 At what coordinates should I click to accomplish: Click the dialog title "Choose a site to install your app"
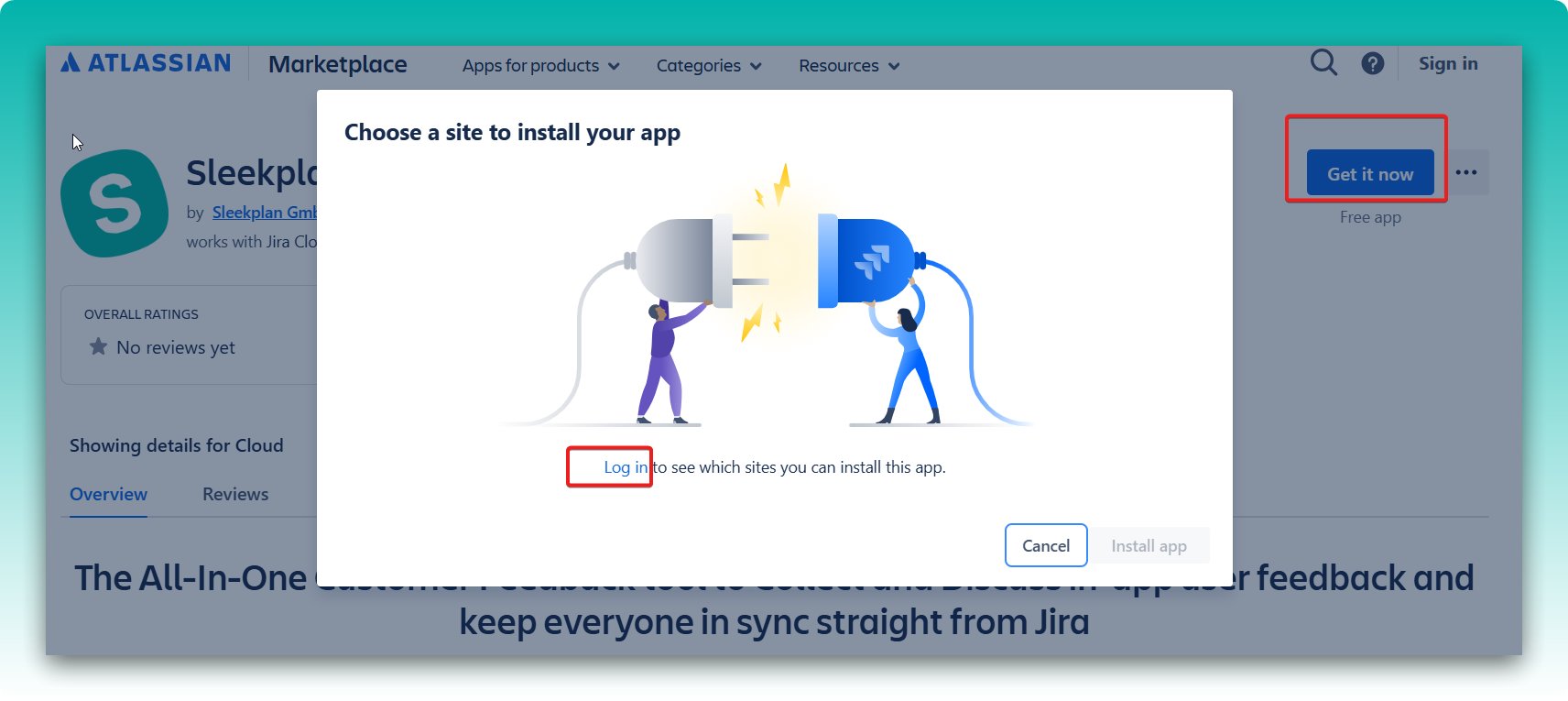pyautogui.click(x=512, y=132)
